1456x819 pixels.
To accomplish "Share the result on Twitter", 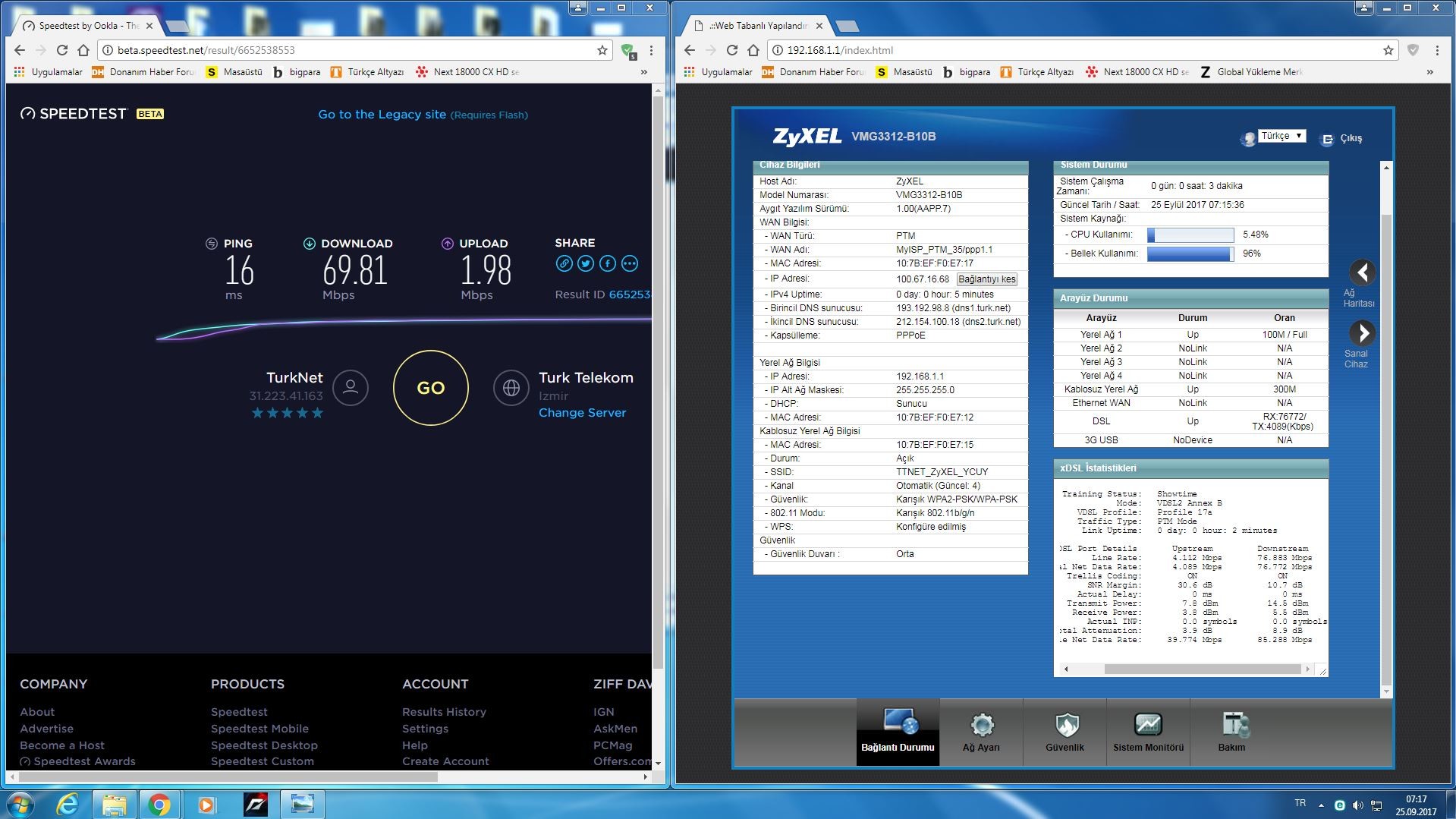I will pos(586,263).
